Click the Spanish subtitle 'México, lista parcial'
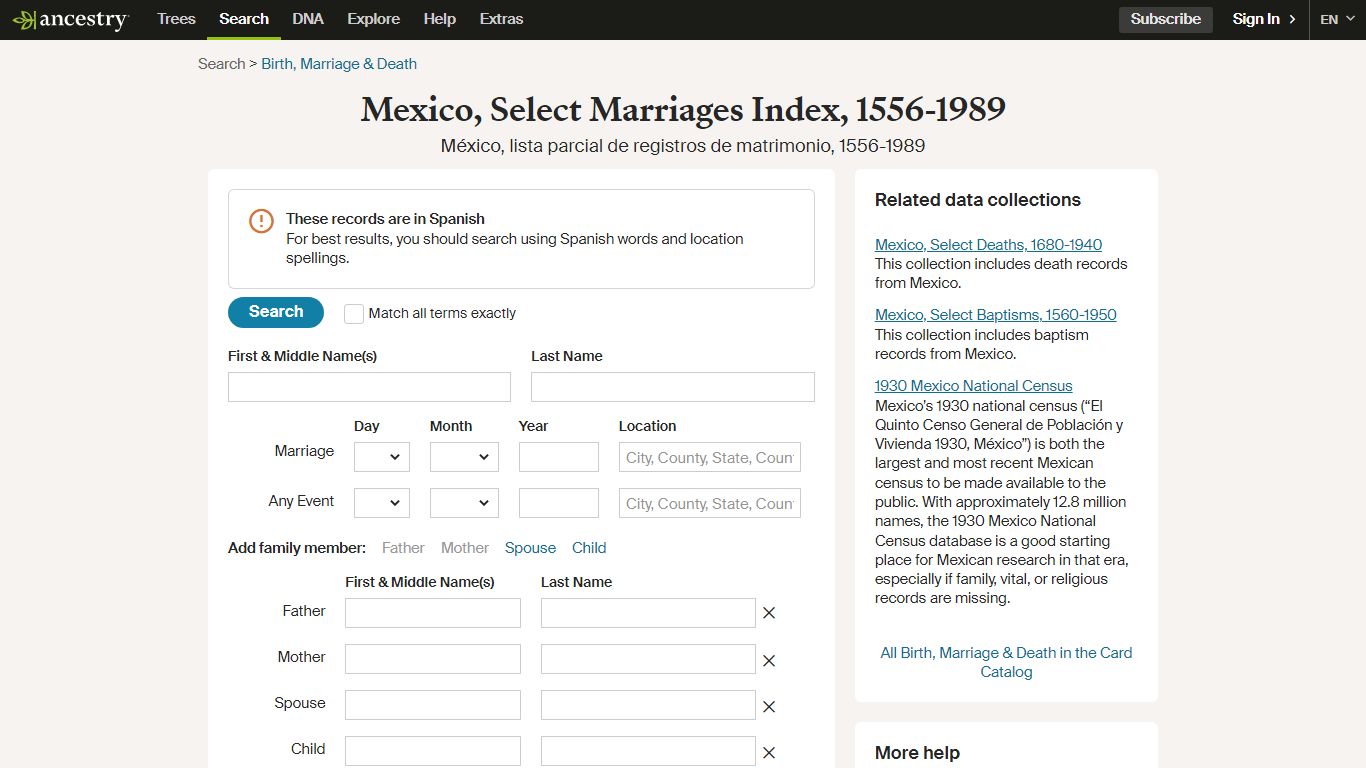1366x768 pixels. click(x=683, y=146)
